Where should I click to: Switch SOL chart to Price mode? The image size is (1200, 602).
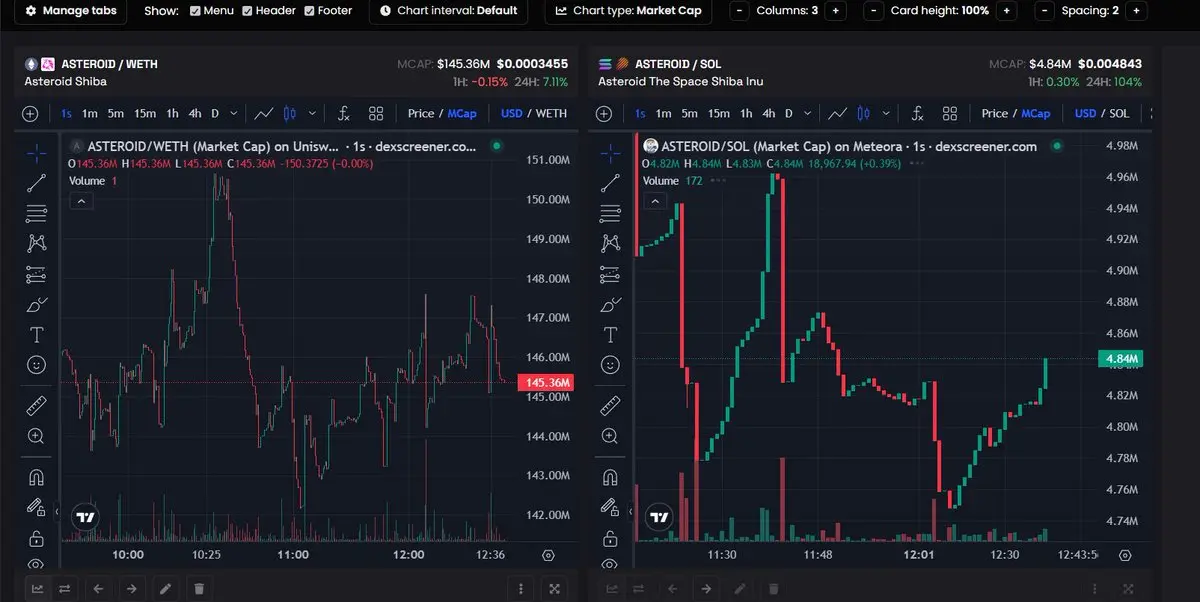tap(994, 114)
